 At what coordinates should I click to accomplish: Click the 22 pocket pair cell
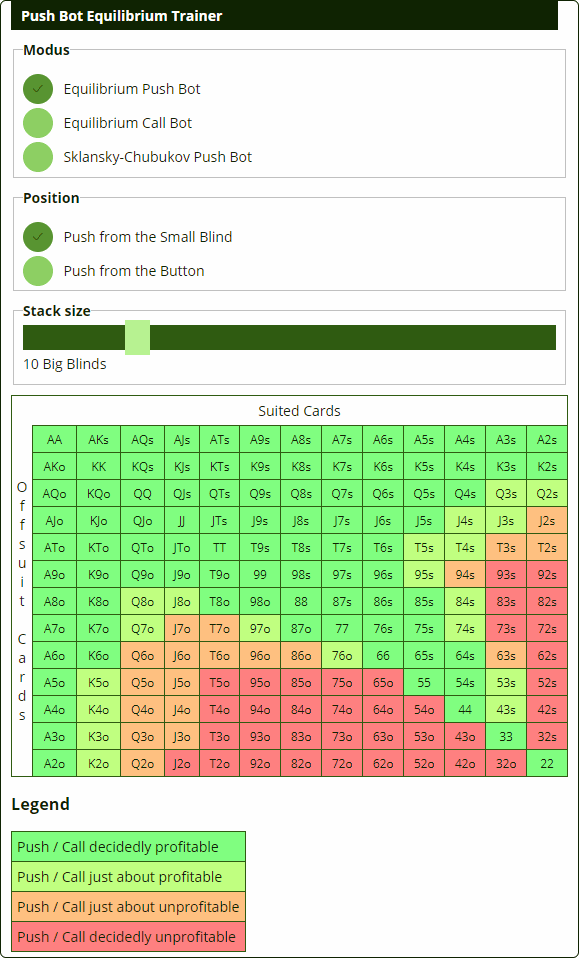point(547,763)
